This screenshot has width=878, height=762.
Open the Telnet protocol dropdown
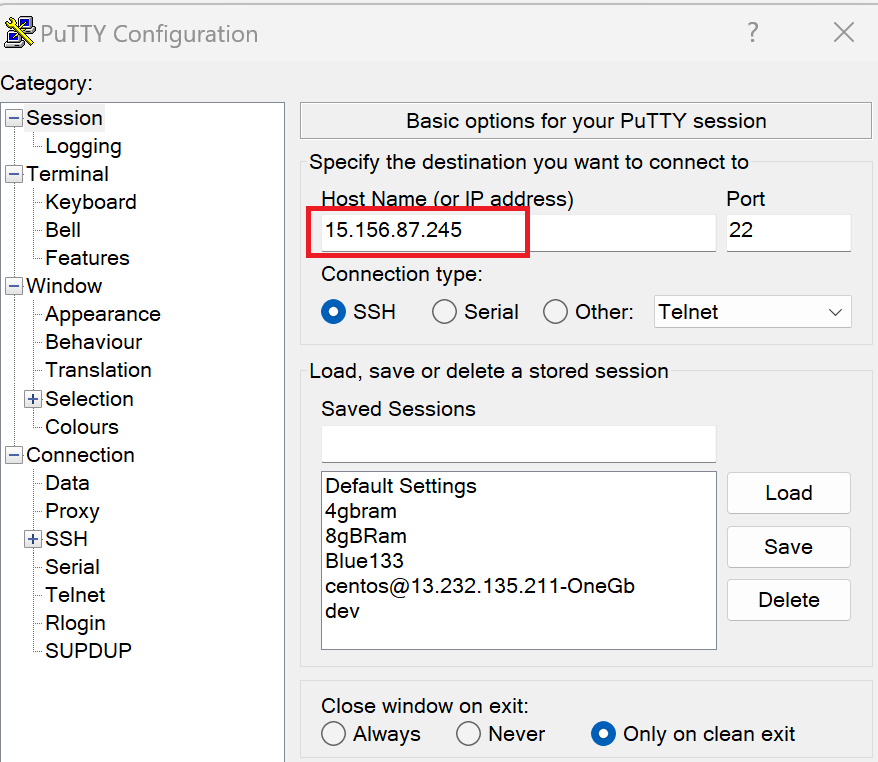click(x=753, y=312)
